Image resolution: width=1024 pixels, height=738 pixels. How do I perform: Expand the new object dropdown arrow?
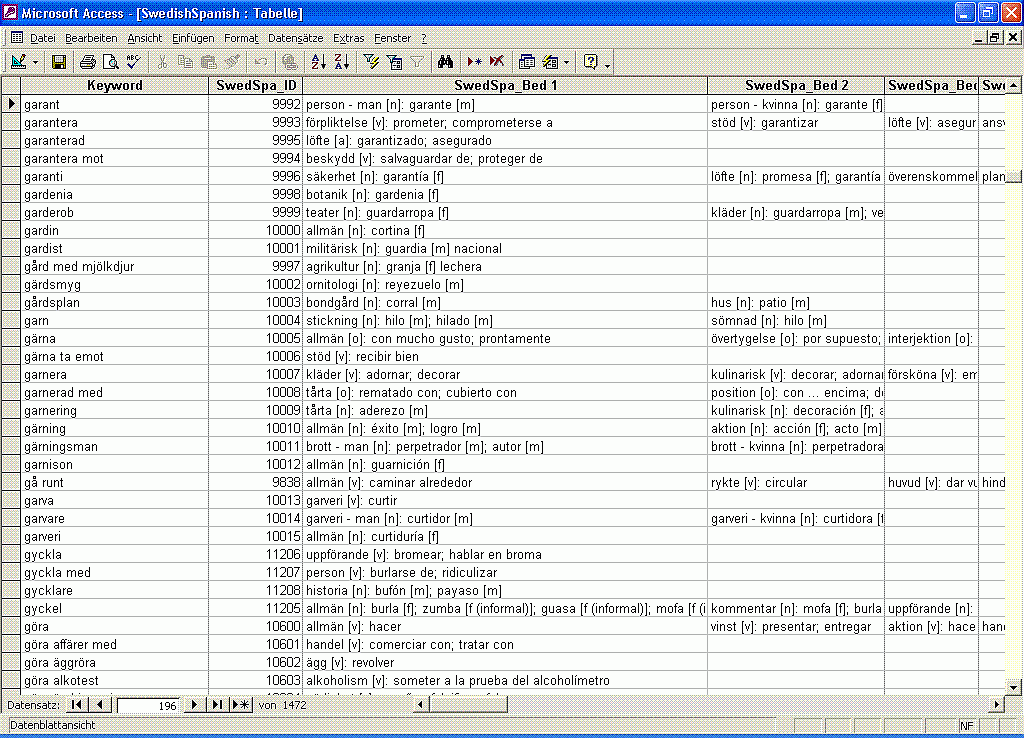566,63
